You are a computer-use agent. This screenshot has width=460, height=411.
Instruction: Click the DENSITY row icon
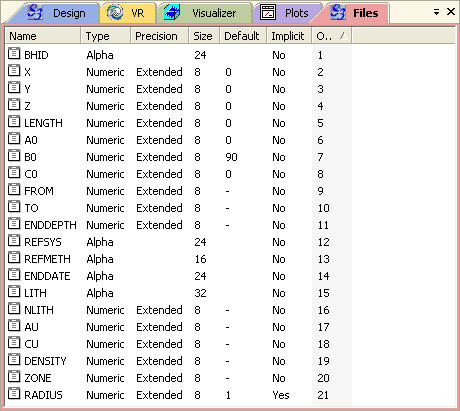[x=14, y=360]
